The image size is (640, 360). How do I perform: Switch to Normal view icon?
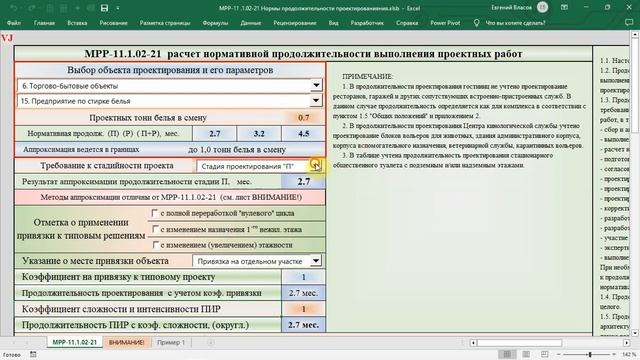507,354
